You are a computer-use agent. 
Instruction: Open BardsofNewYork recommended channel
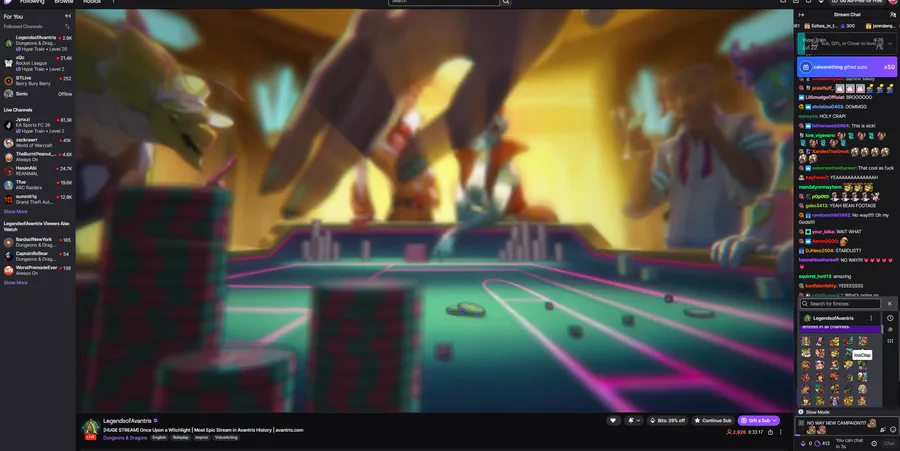pyautogui.click(x=37, y=242)
